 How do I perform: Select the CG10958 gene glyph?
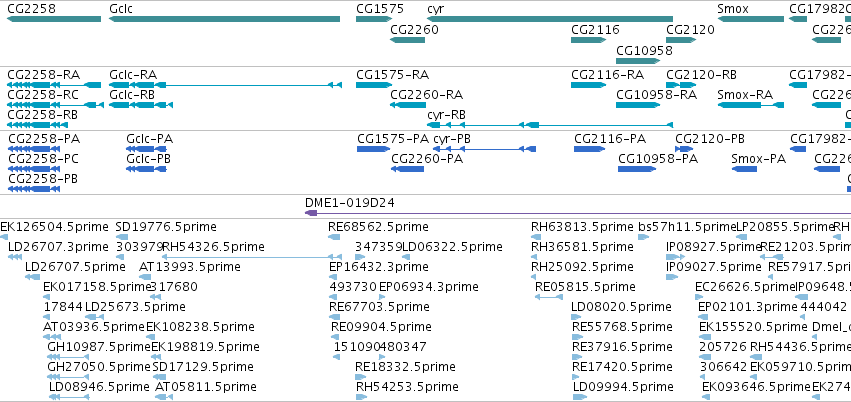(x=638, y=60)
